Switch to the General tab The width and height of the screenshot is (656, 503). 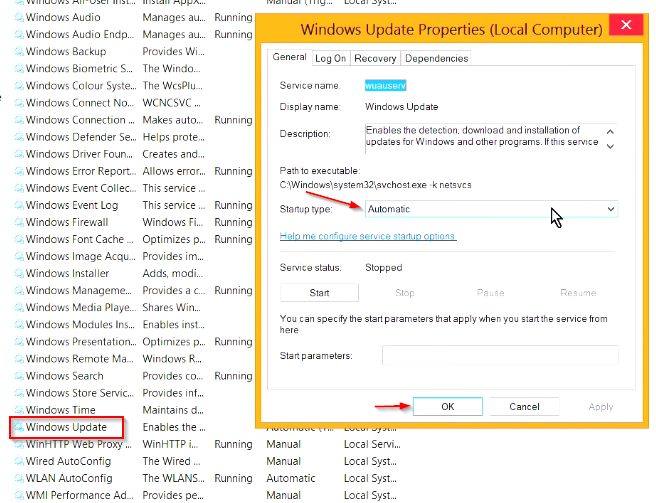point(289,57)
